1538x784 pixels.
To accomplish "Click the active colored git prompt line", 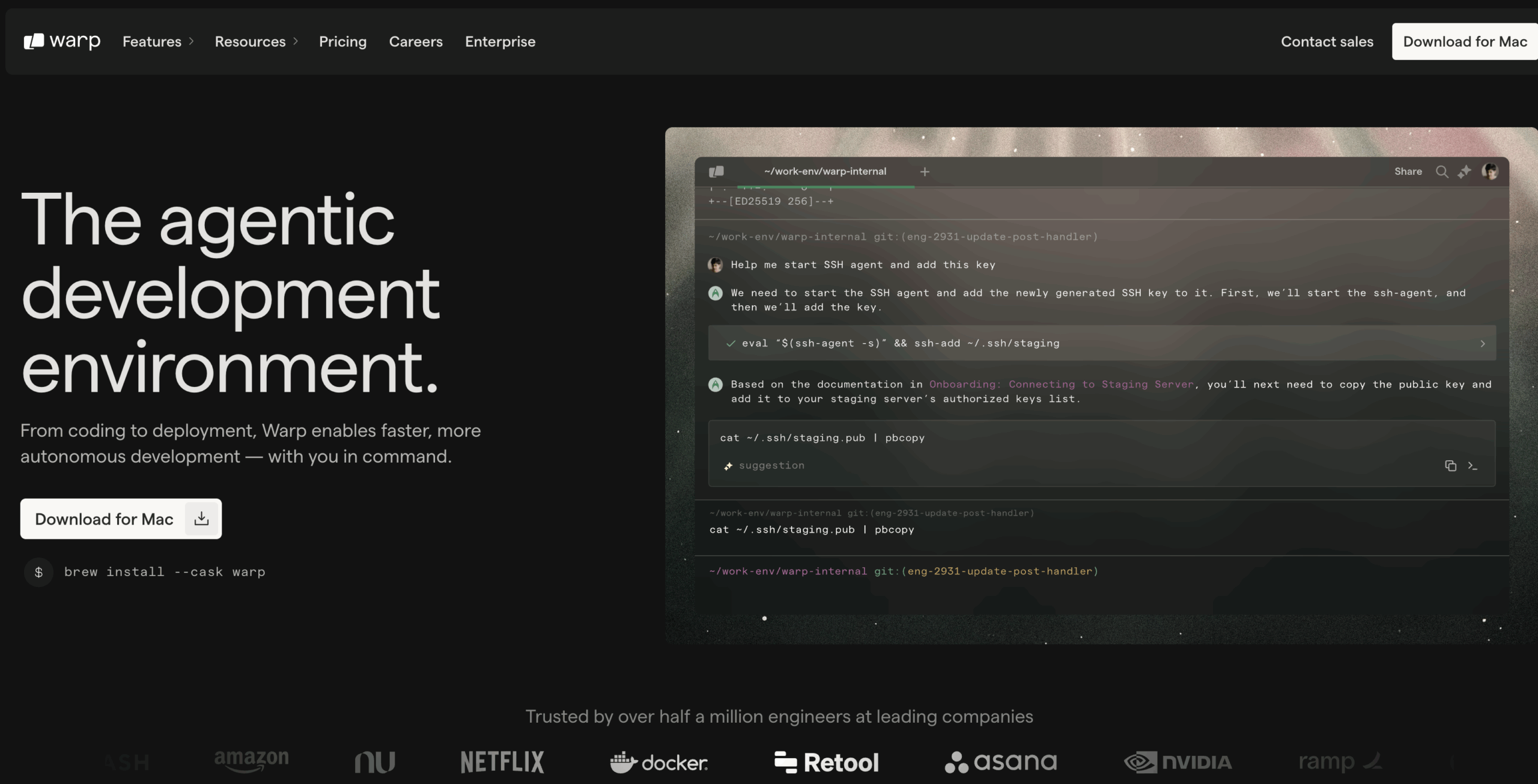I will click(x=904, y=571).
